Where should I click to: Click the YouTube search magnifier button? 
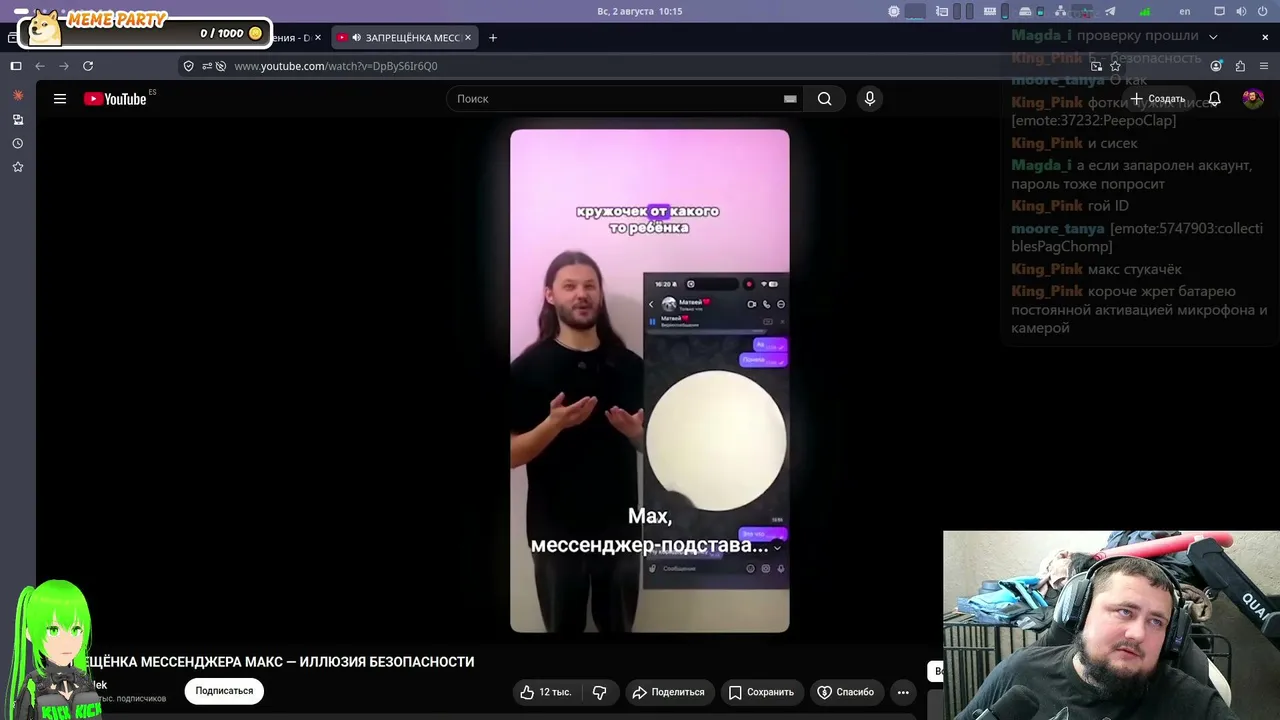824,99
